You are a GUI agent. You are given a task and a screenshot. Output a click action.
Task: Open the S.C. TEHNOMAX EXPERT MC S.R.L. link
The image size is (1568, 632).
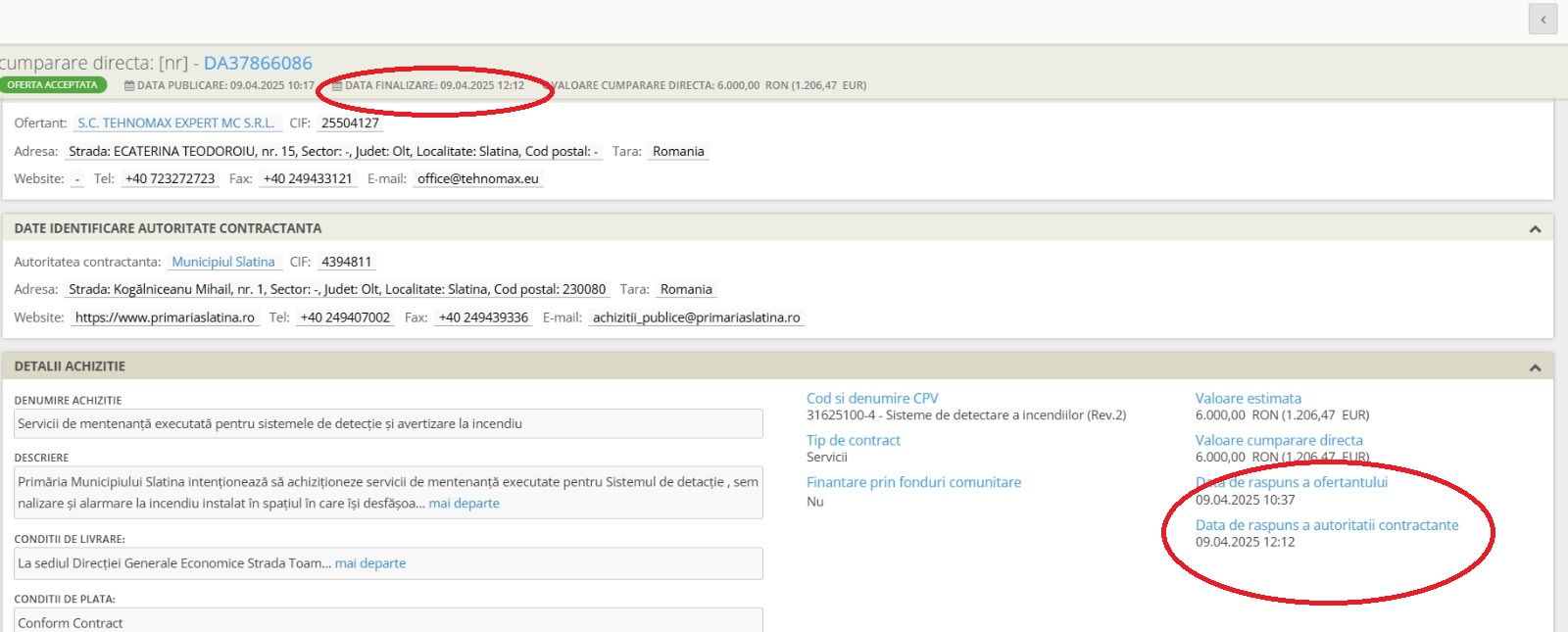[176, 123]
